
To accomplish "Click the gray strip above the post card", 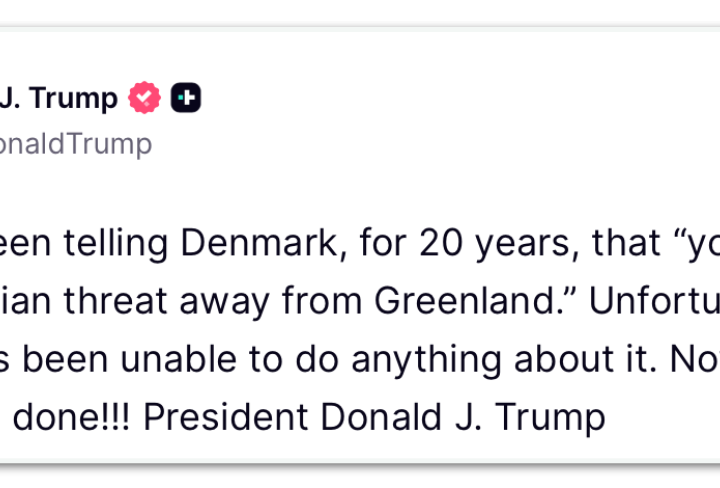I will (360, 12).
